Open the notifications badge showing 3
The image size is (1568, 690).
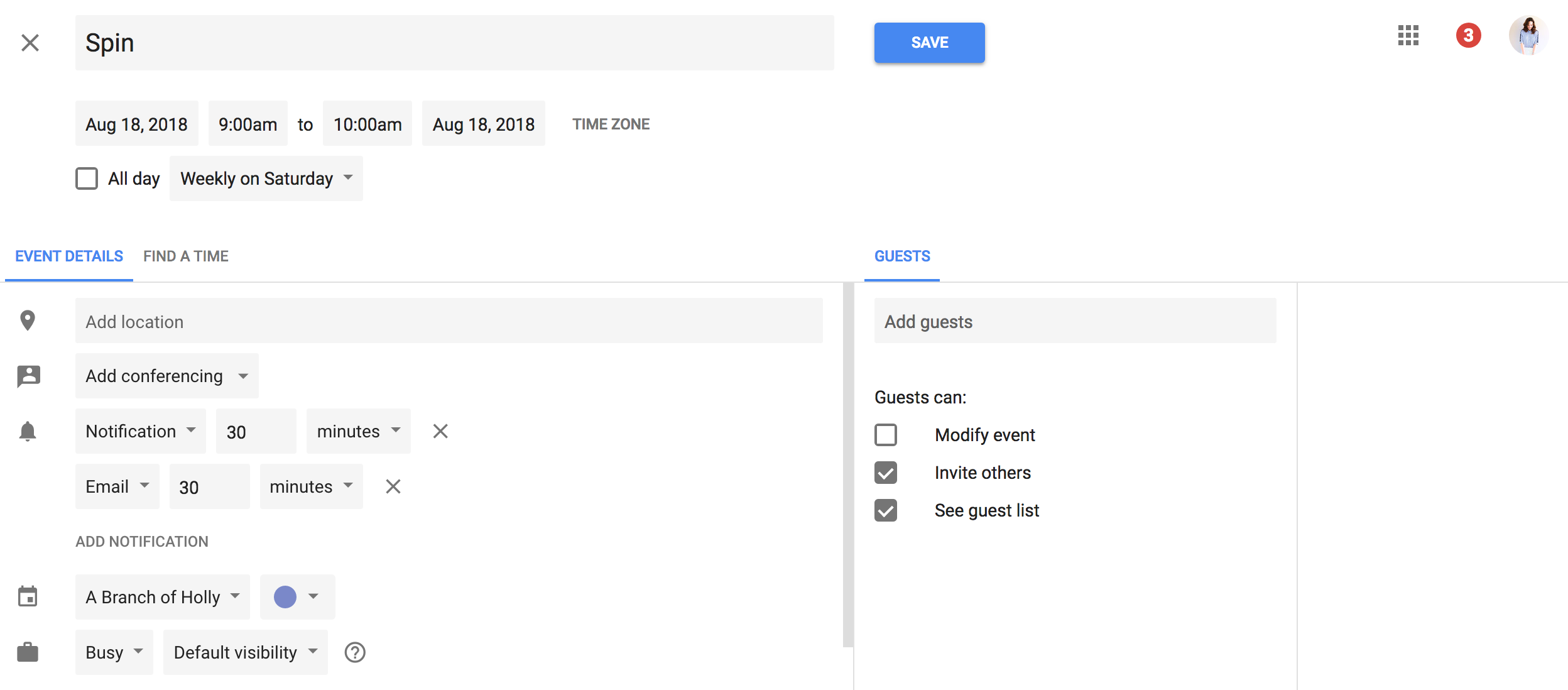coord(1468,35)
